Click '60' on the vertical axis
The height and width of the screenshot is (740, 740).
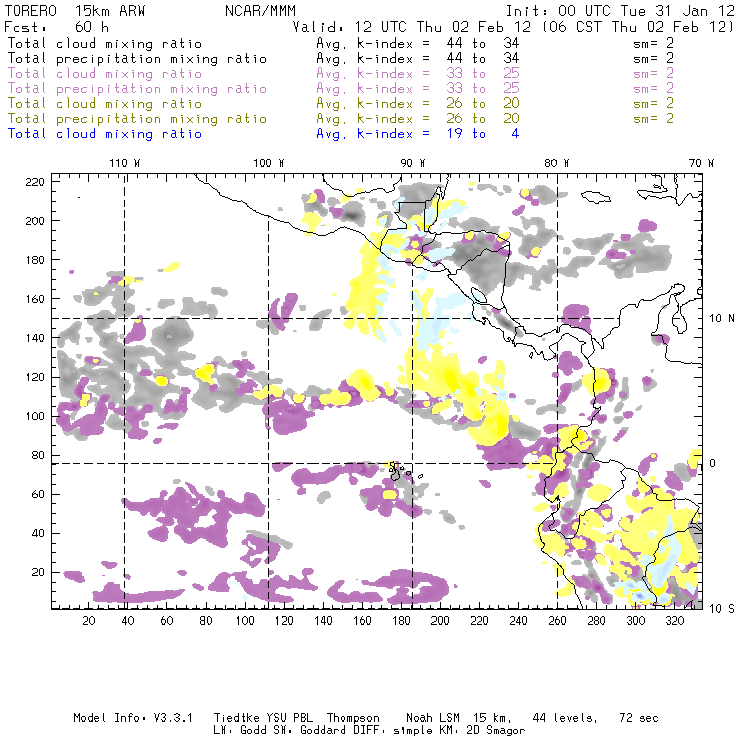click(x=38, y=494)
